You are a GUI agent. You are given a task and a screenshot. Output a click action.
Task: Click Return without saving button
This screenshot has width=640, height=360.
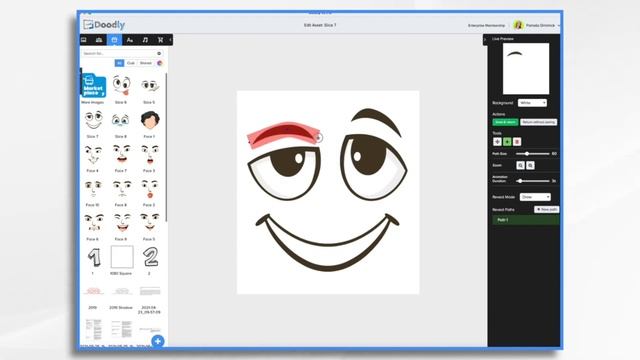(538, 122)
